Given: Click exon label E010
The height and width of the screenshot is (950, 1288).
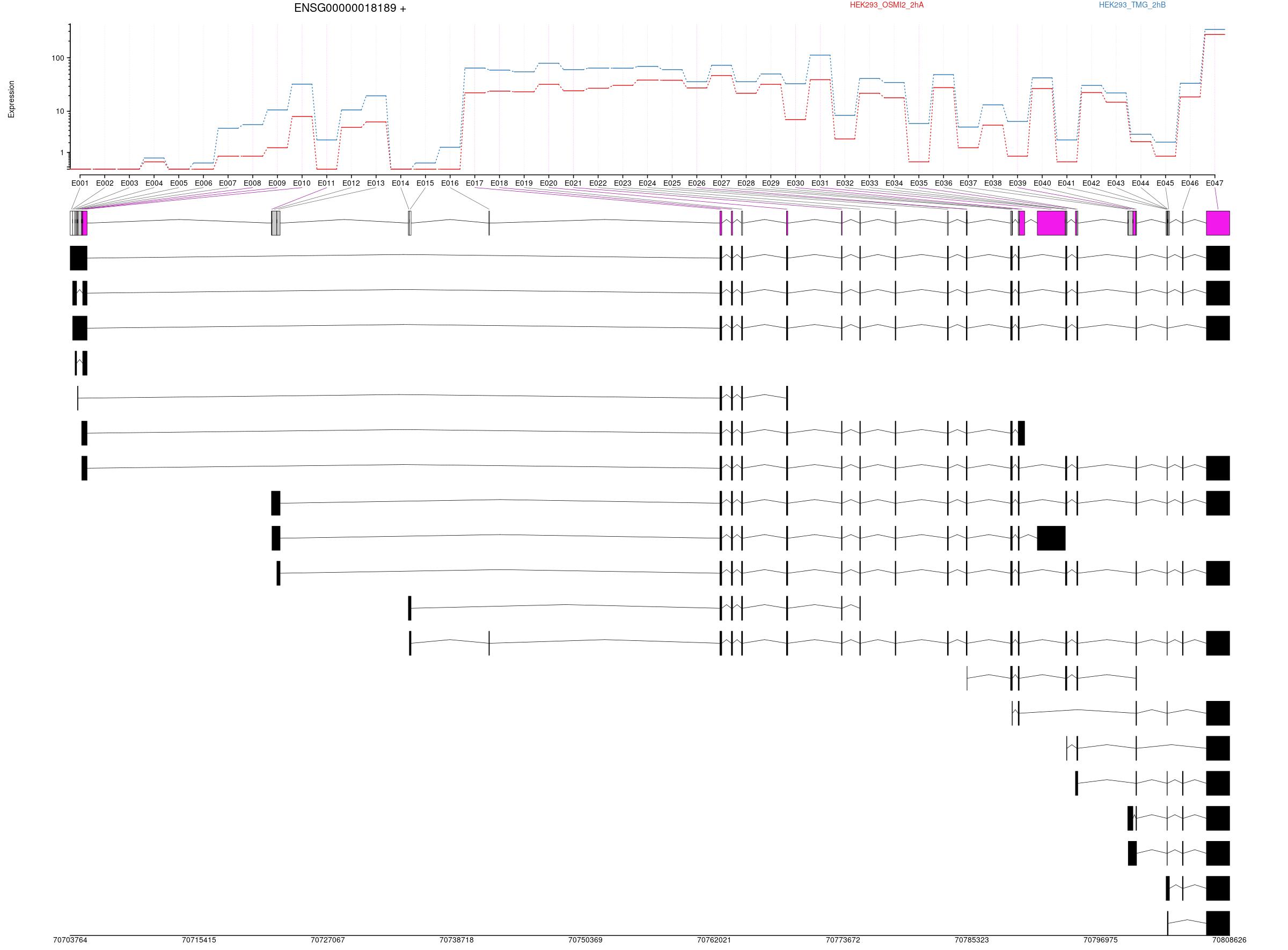Looking at the screenshot, I should point(302,184).
